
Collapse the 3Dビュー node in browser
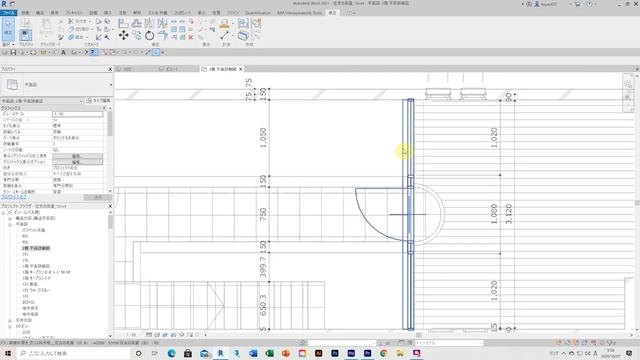[x=10, y=327]
